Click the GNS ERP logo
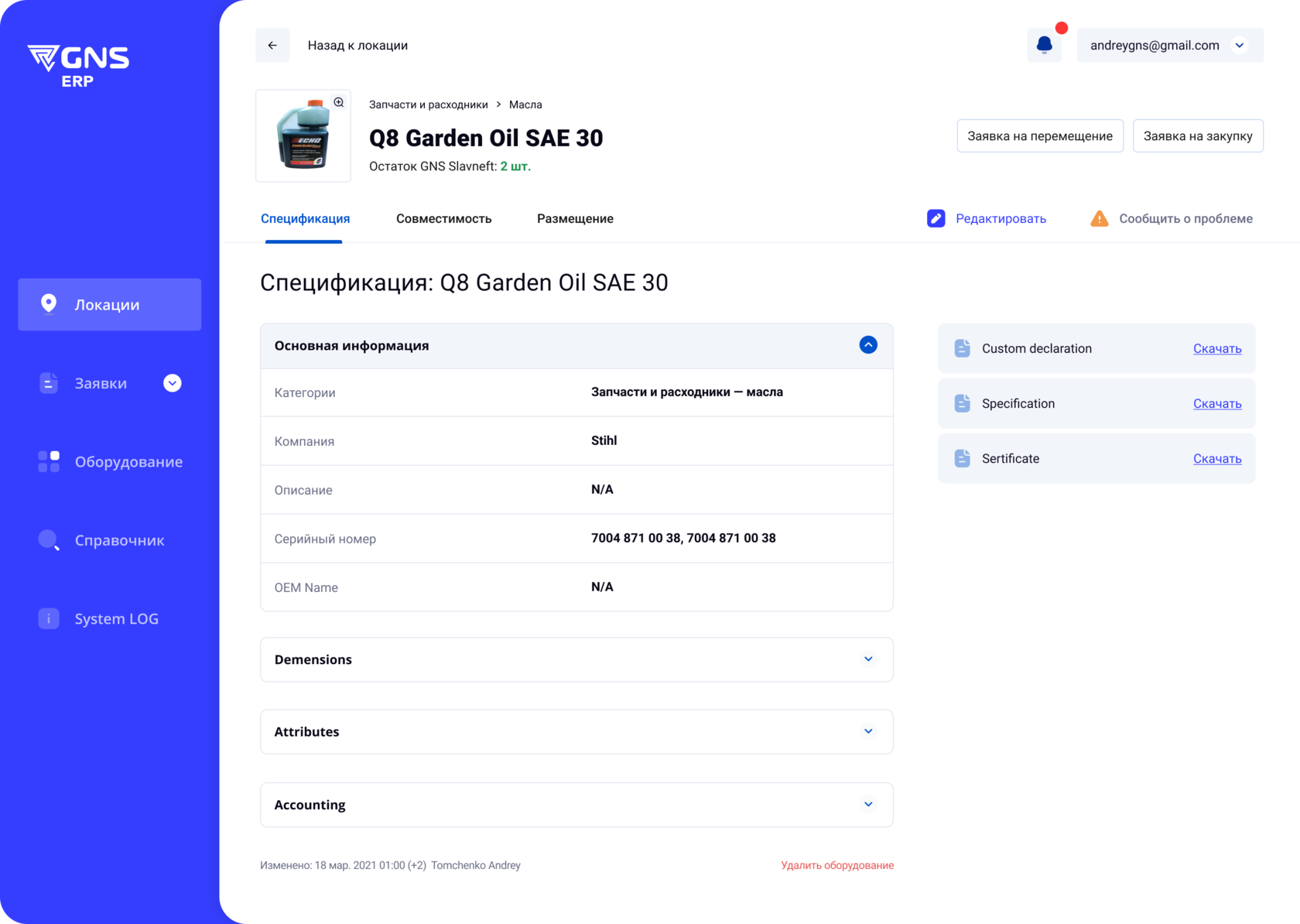Screen dimensions: 1300x924 (x=78, y=66)
